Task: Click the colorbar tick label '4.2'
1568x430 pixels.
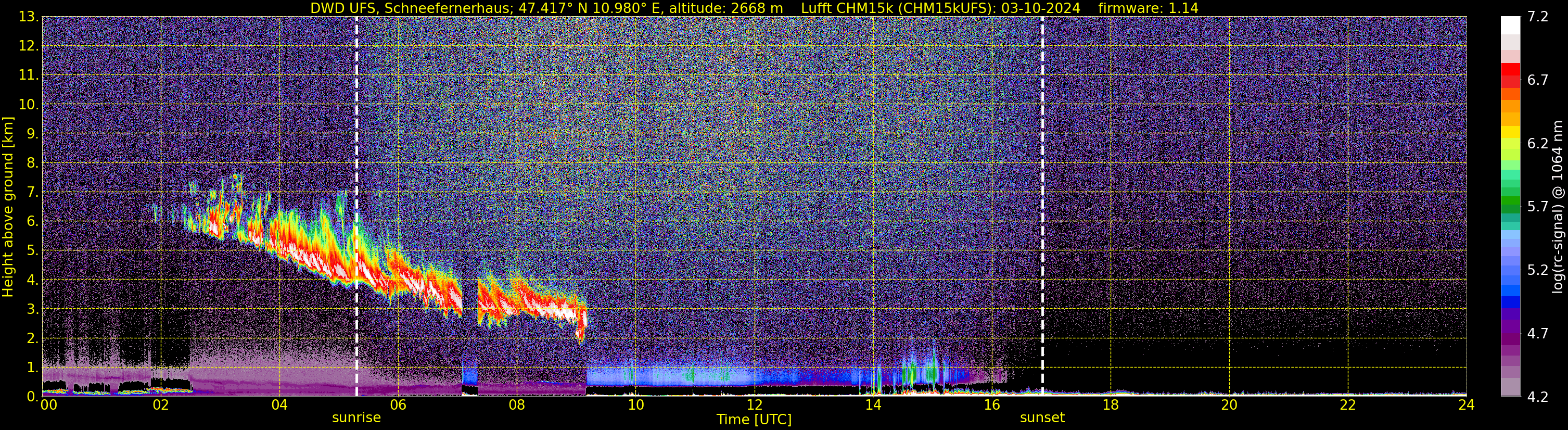Action: tap(1538, 397)
